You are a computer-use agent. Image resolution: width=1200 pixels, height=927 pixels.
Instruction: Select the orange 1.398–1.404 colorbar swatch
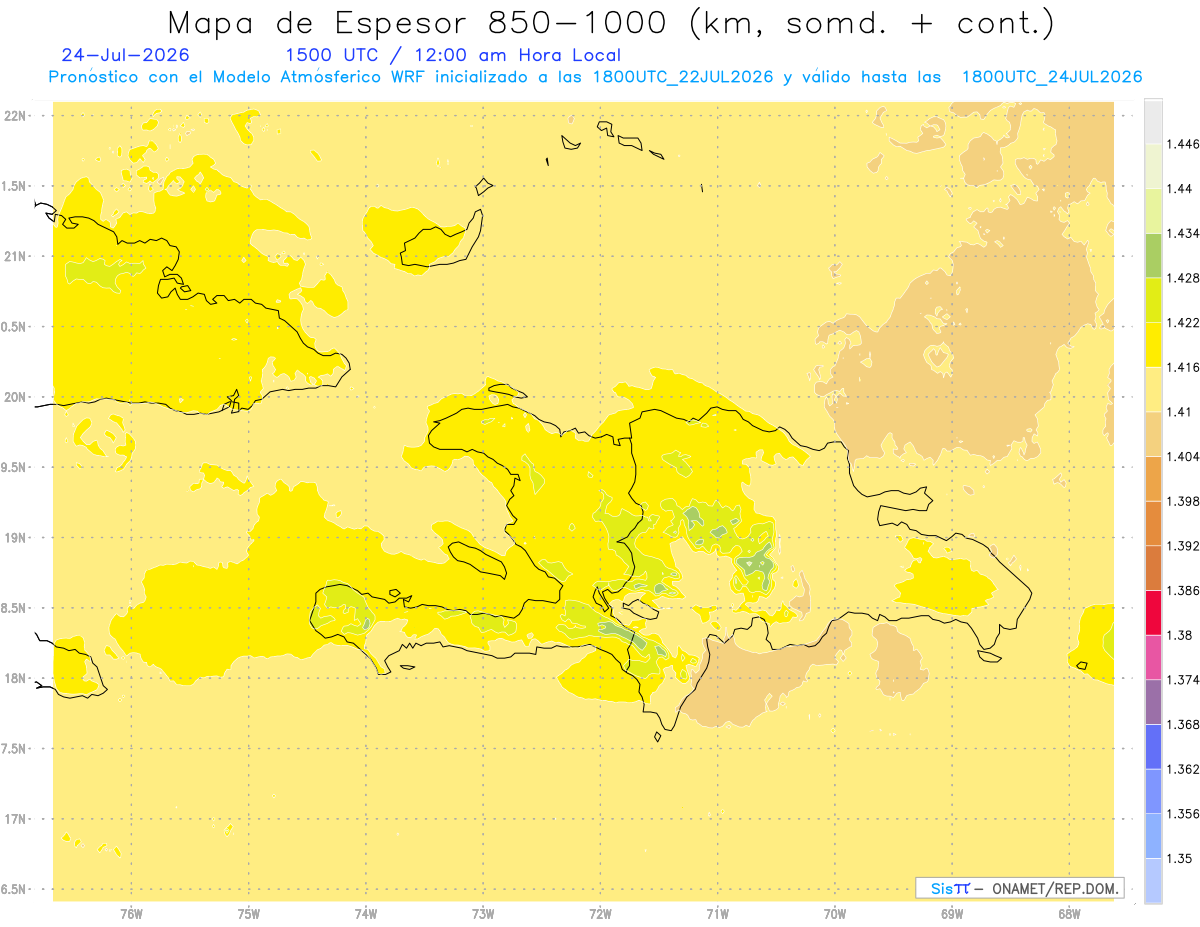coord(1153,479)
